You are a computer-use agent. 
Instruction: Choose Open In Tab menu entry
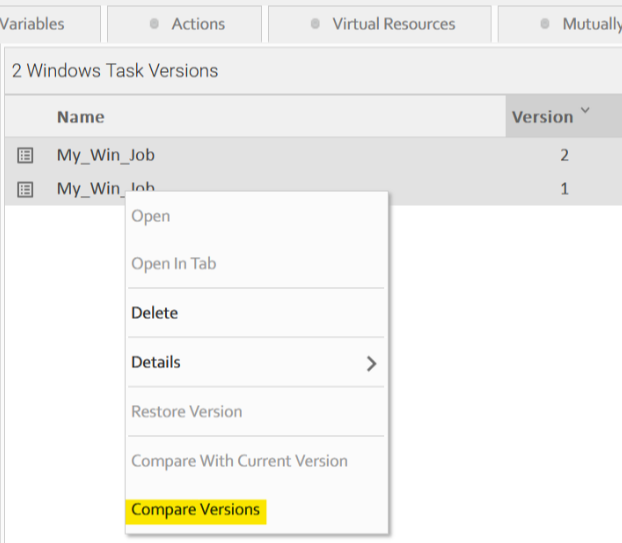tap(173, 264)
